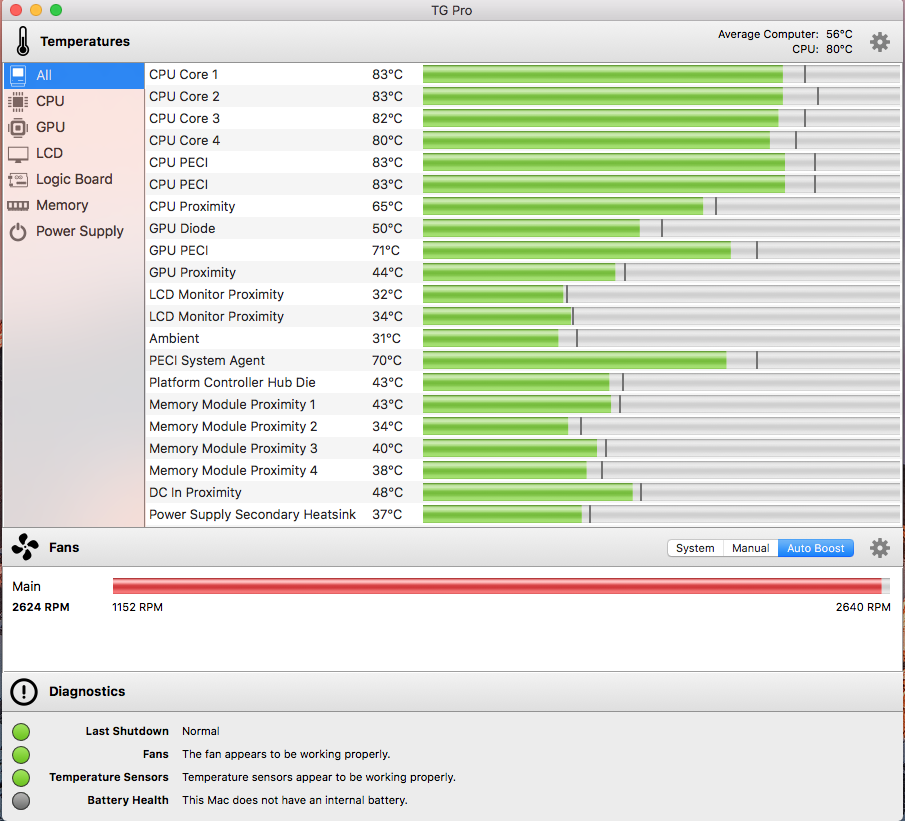Viewport: 905px width, 821px height.
Task: Click the 2640 RPM maximum label
Action: (863, 607)
